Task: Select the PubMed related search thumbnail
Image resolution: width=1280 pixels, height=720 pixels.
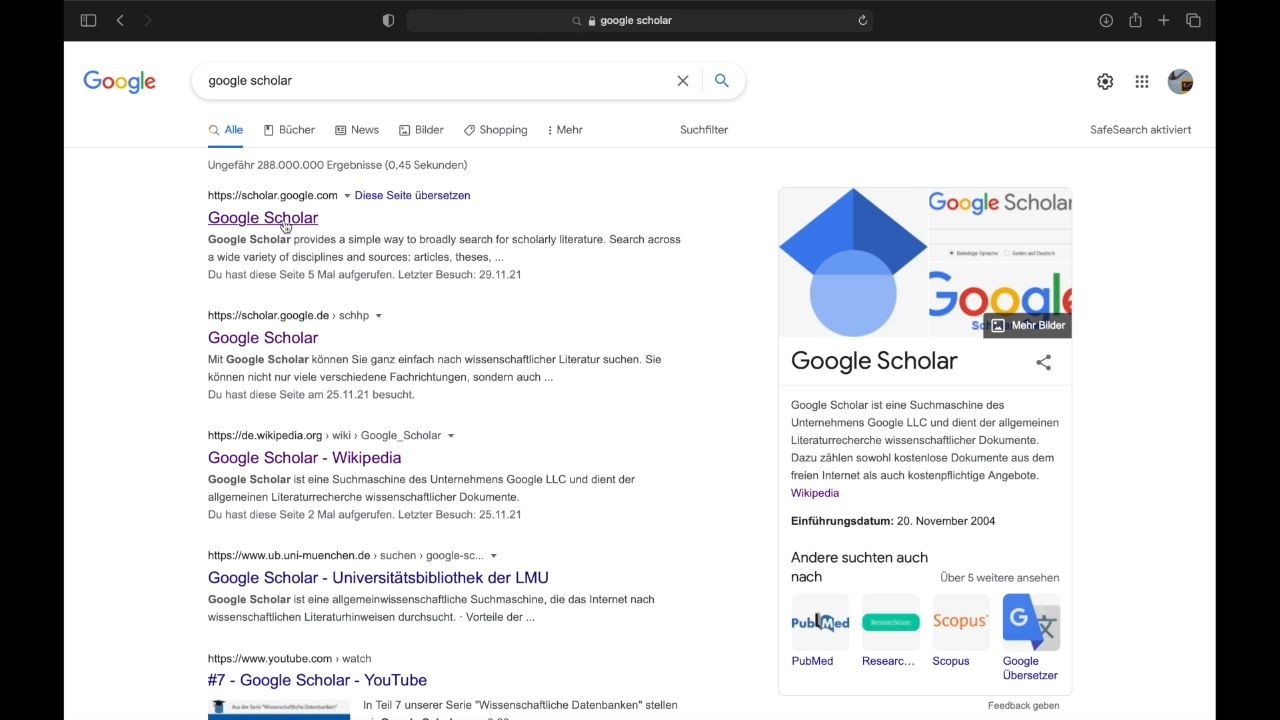Action: [x=820, y=622]
